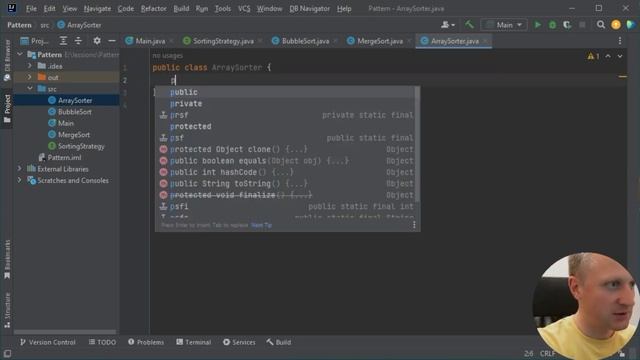Collapse the src folder

coord(30,89)
